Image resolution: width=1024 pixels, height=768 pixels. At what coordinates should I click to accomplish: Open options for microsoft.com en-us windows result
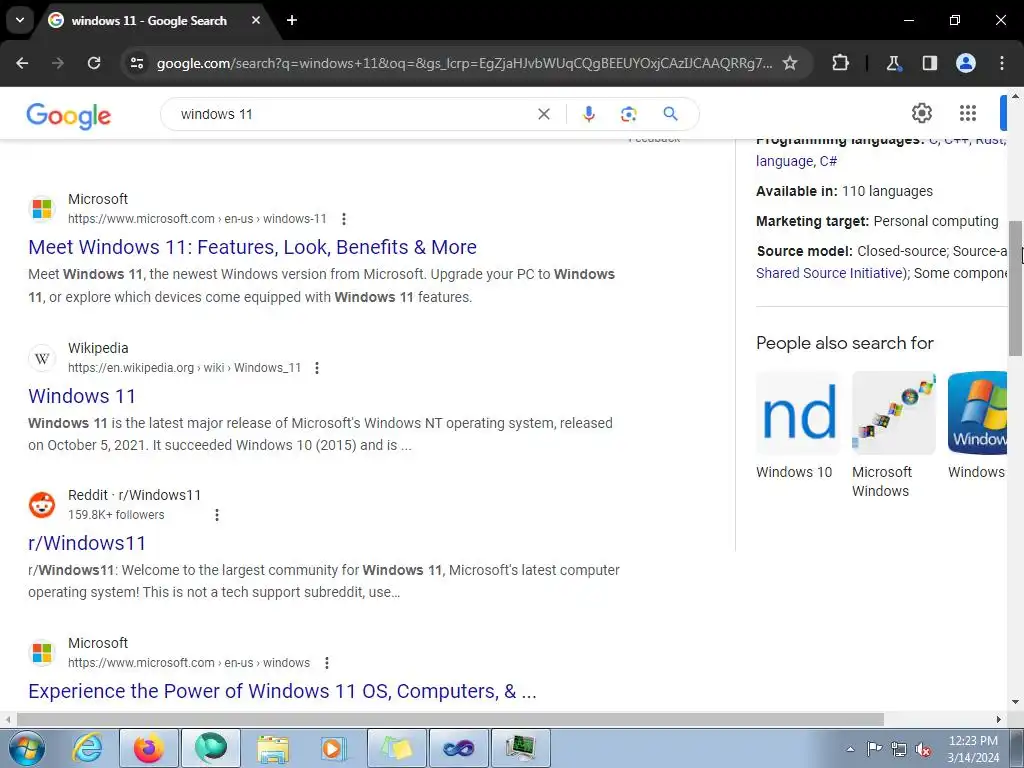pyautogui.click(x=327, y=662)
